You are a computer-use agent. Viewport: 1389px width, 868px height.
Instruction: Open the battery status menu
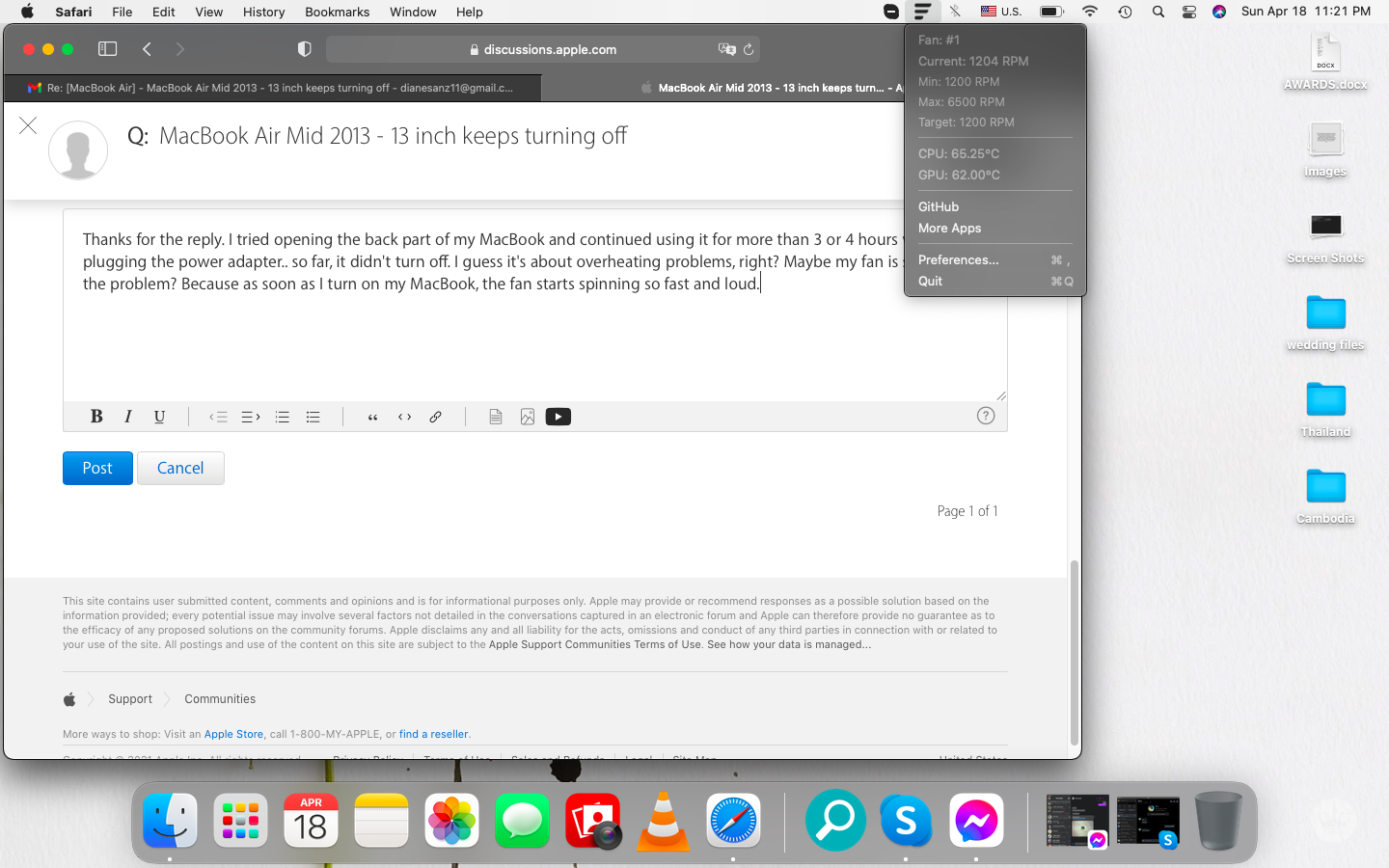pos(1052,12)
